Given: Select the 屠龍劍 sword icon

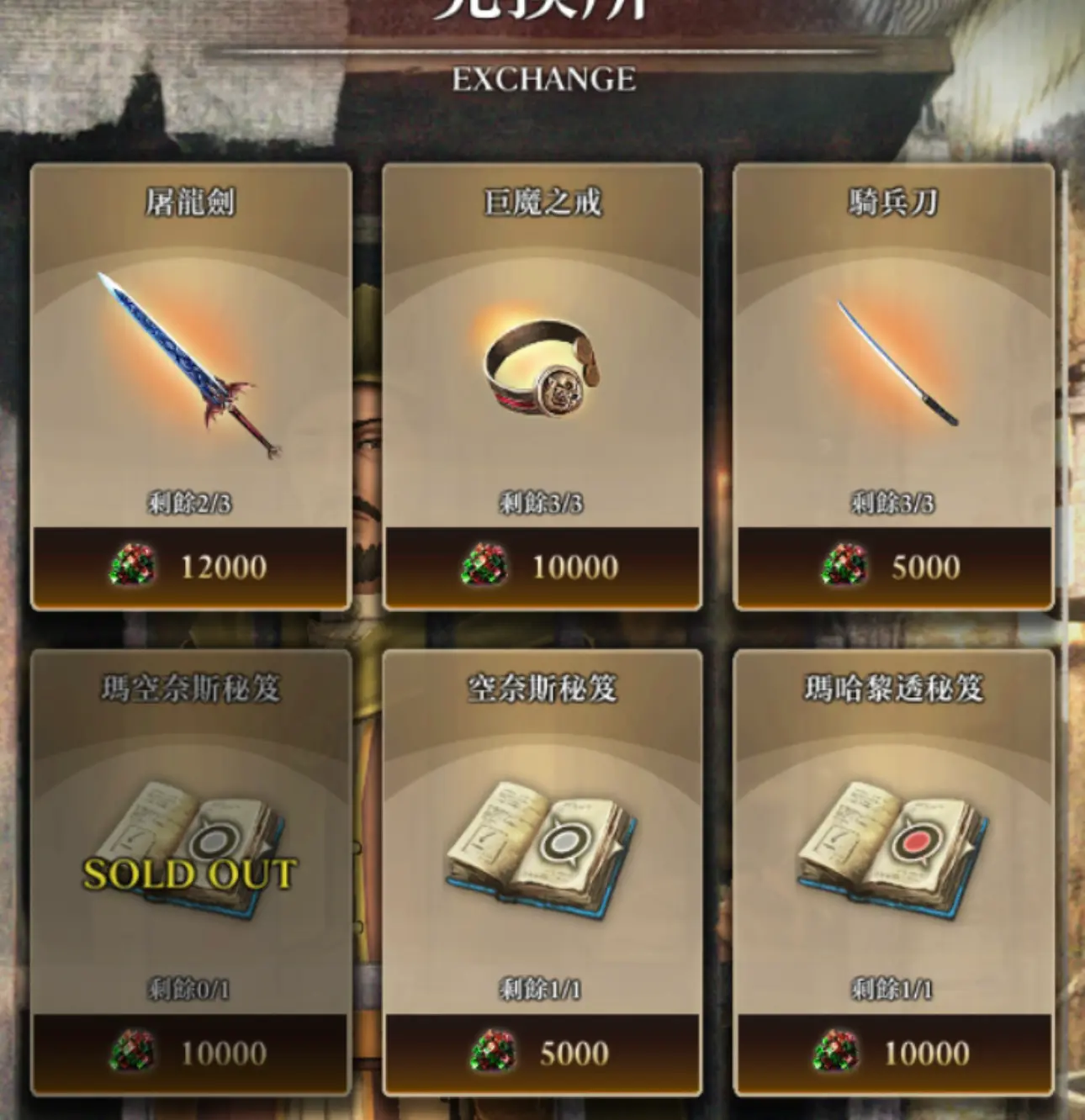Looking at the screenshot, I should [x=190, y=364].
